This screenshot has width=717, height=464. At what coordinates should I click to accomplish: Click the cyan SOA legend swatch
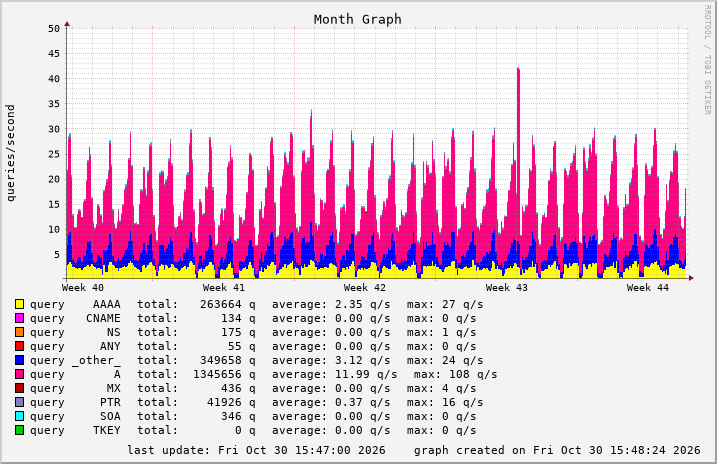coord(19,416)
